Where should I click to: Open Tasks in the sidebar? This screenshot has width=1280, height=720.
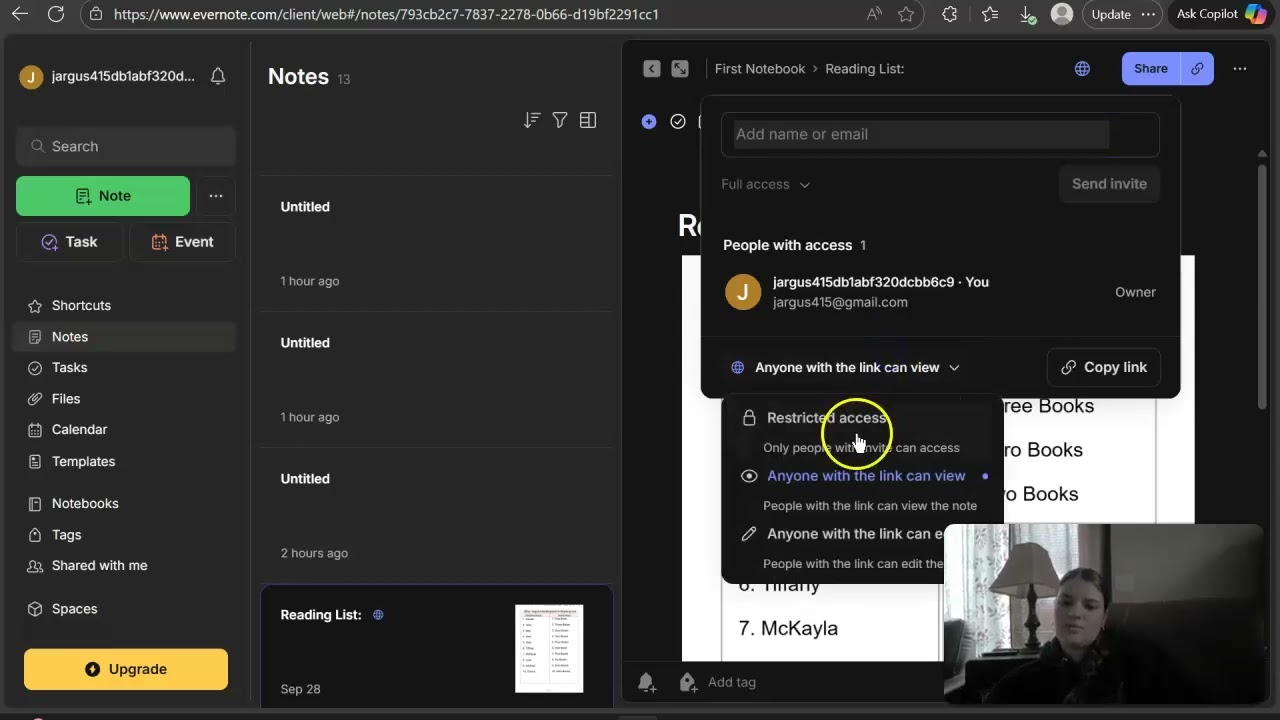(125, 367)
